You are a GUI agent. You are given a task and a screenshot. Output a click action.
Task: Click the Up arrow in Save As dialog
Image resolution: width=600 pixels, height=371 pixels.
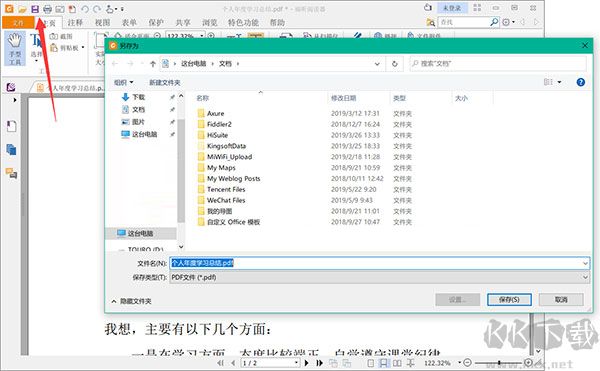click(x=153, y=64)
